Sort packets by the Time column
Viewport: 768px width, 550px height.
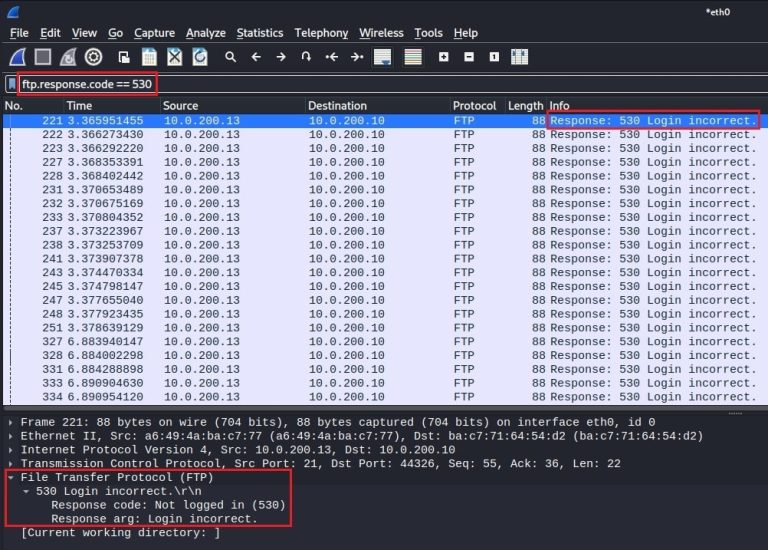click(x=80, y=106)
